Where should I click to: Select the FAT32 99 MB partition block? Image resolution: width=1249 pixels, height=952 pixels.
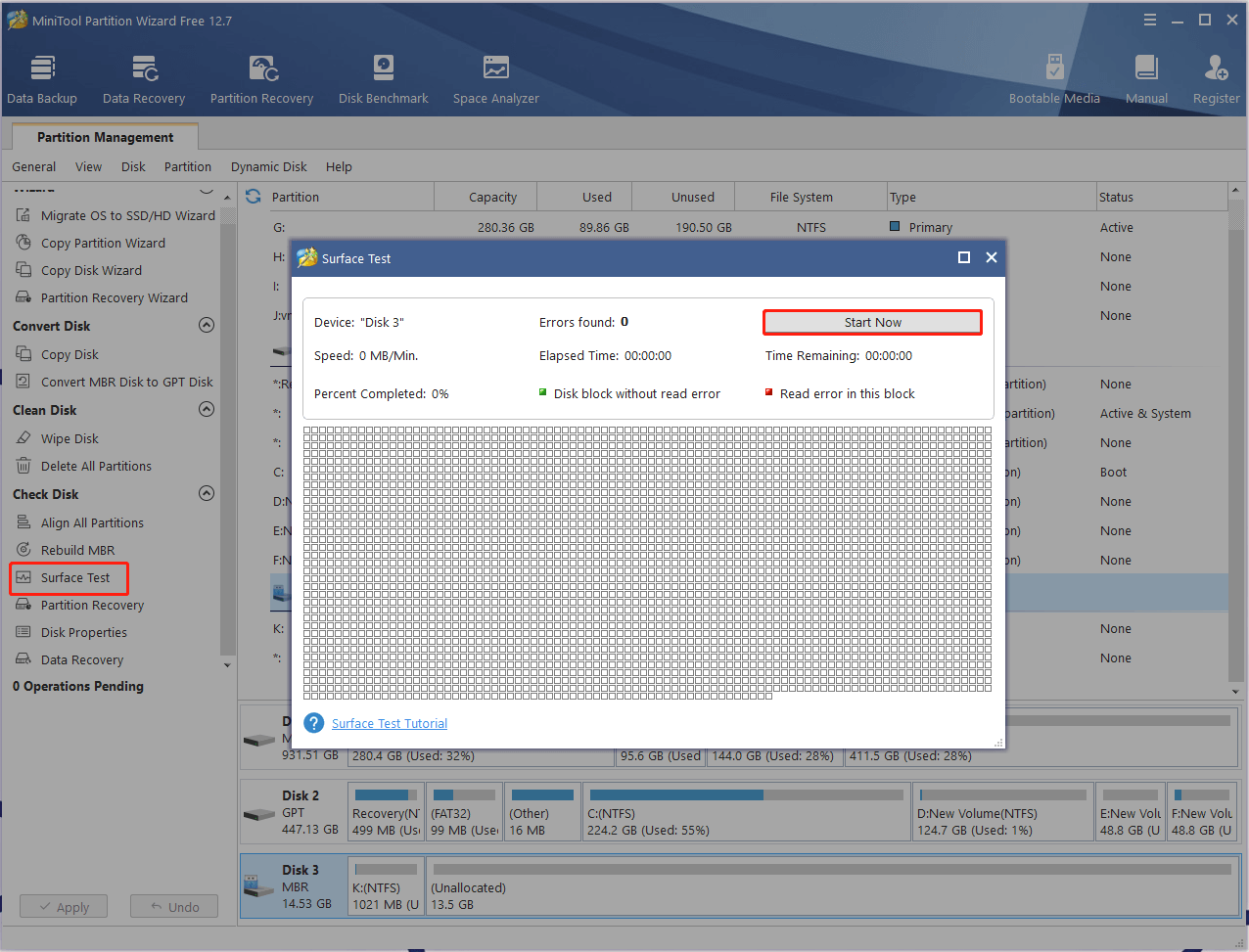465,811
